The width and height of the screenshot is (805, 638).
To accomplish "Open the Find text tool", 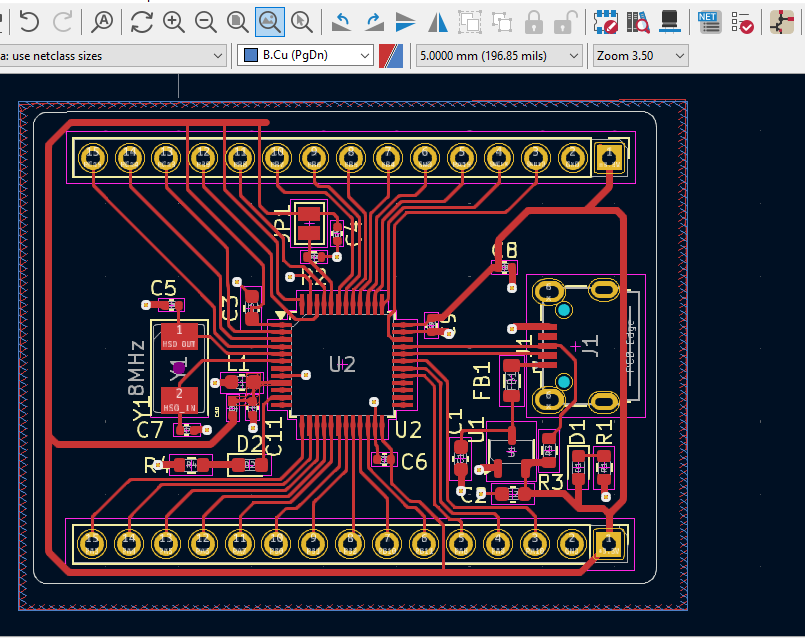I will pyautogui.click(x=102, y=20).
